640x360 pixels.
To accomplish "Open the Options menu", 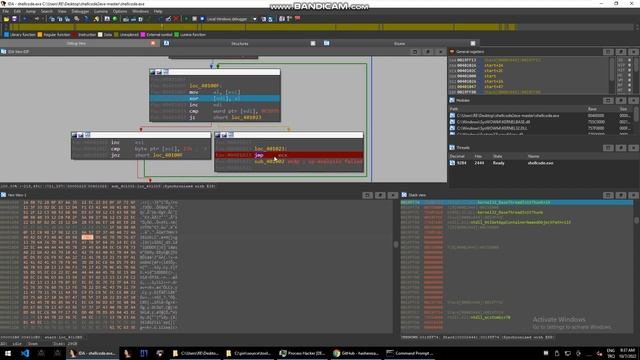I will (x=120, y=11).
